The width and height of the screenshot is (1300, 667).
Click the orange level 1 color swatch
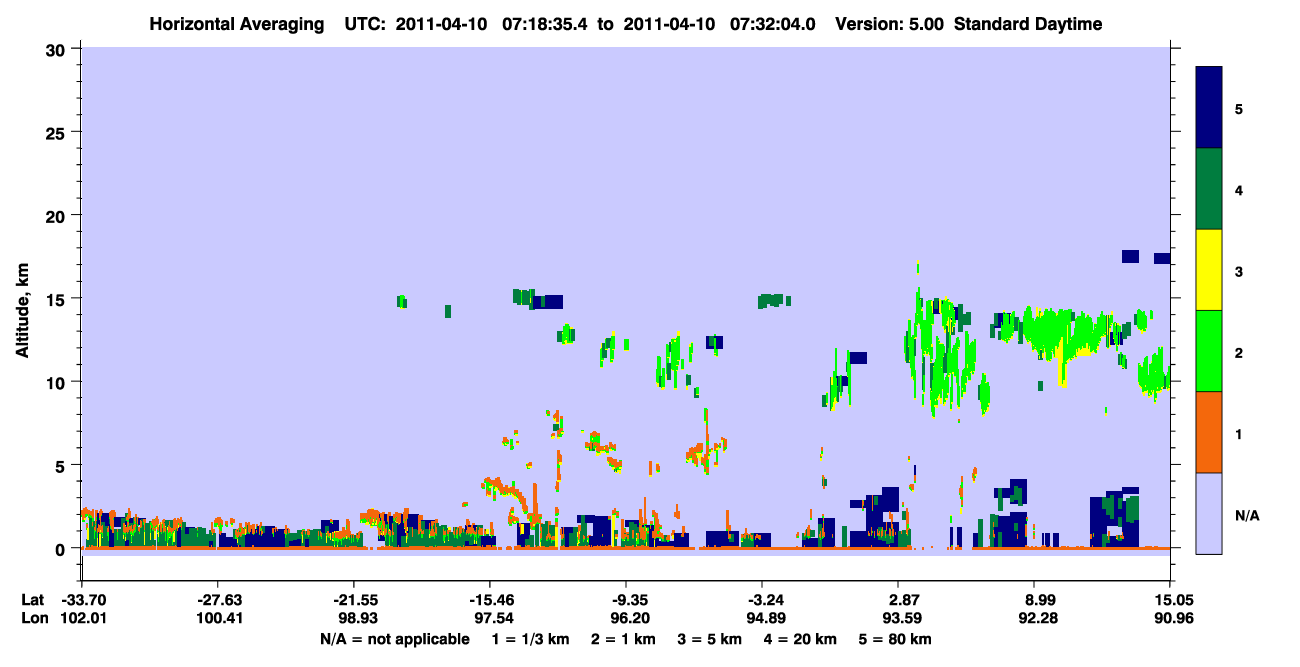[1209, 431]
